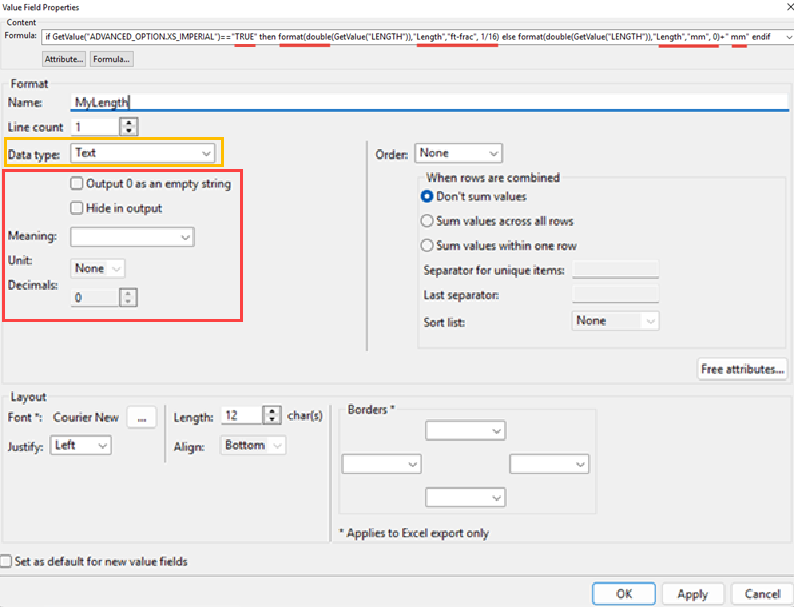Open the Data type dropdown
Viewport: 794px width, 607px height.
pyautogui.click(x=143, y=153)
